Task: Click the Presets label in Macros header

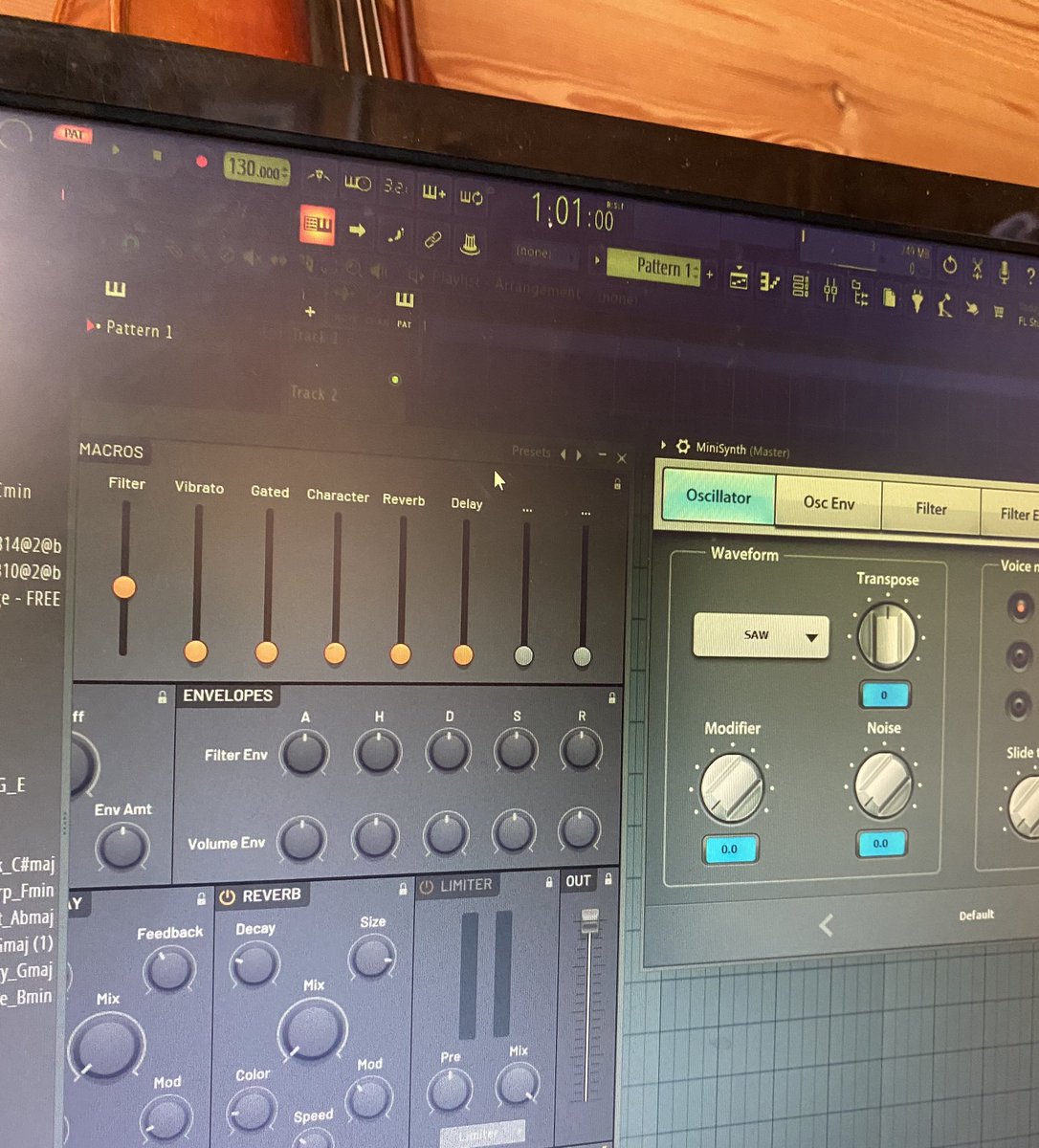Action: [531, 452]
